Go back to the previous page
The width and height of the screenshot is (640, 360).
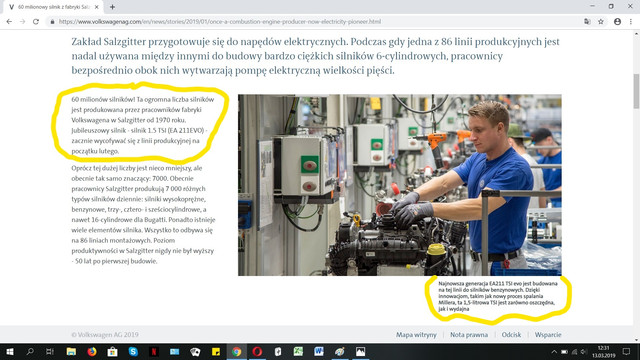tap(9, 22)
